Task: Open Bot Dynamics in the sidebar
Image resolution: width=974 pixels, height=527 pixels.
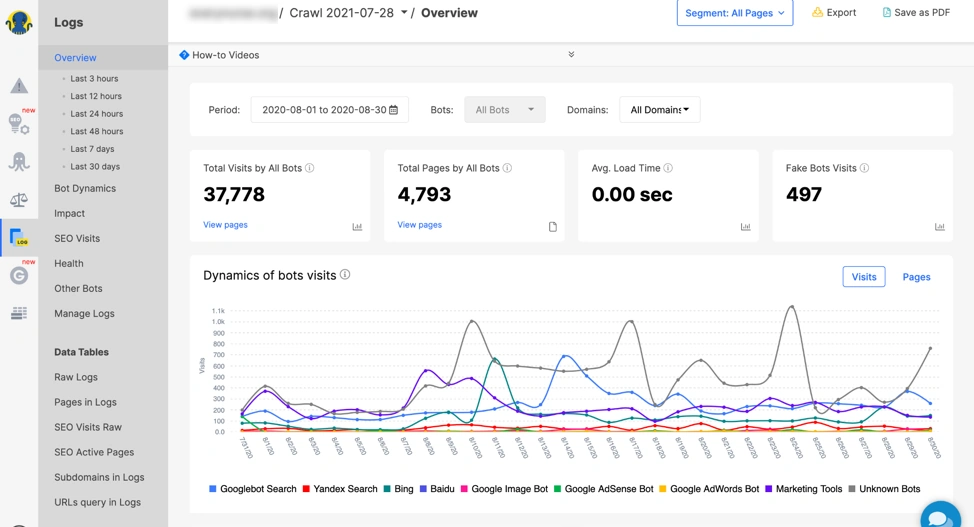Action: point(85,188)
